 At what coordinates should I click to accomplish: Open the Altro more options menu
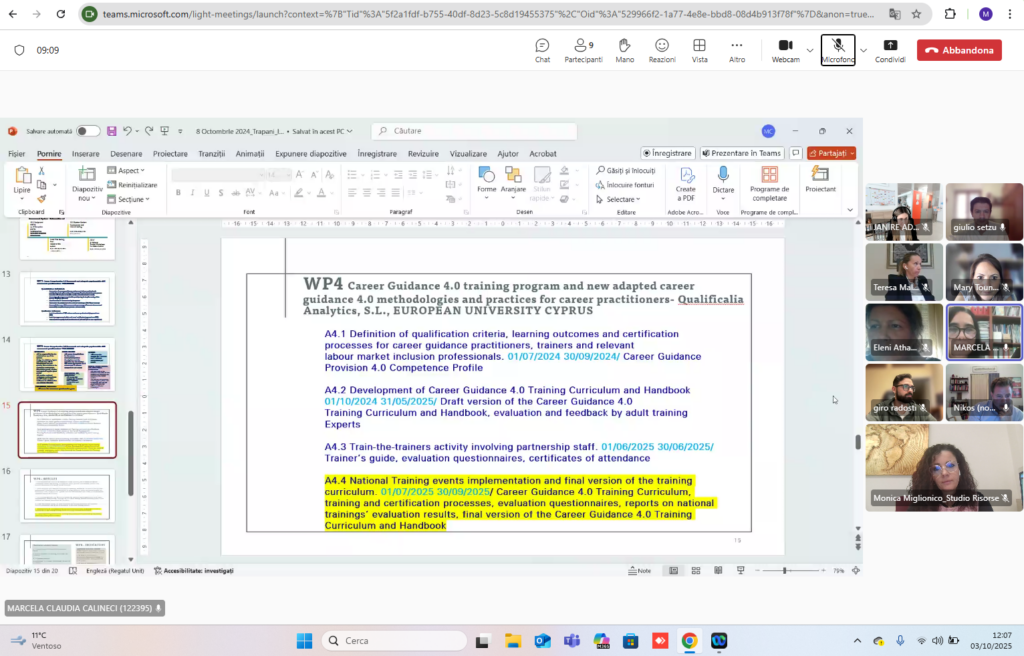pos(737,50)
